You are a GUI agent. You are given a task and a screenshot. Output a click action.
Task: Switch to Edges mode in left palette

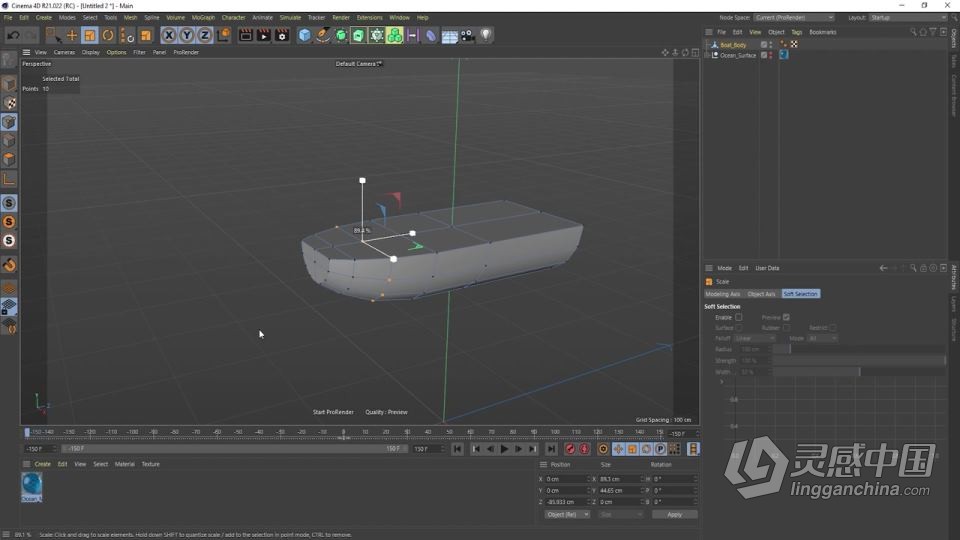pyautogui.click(x=9, y=141)
